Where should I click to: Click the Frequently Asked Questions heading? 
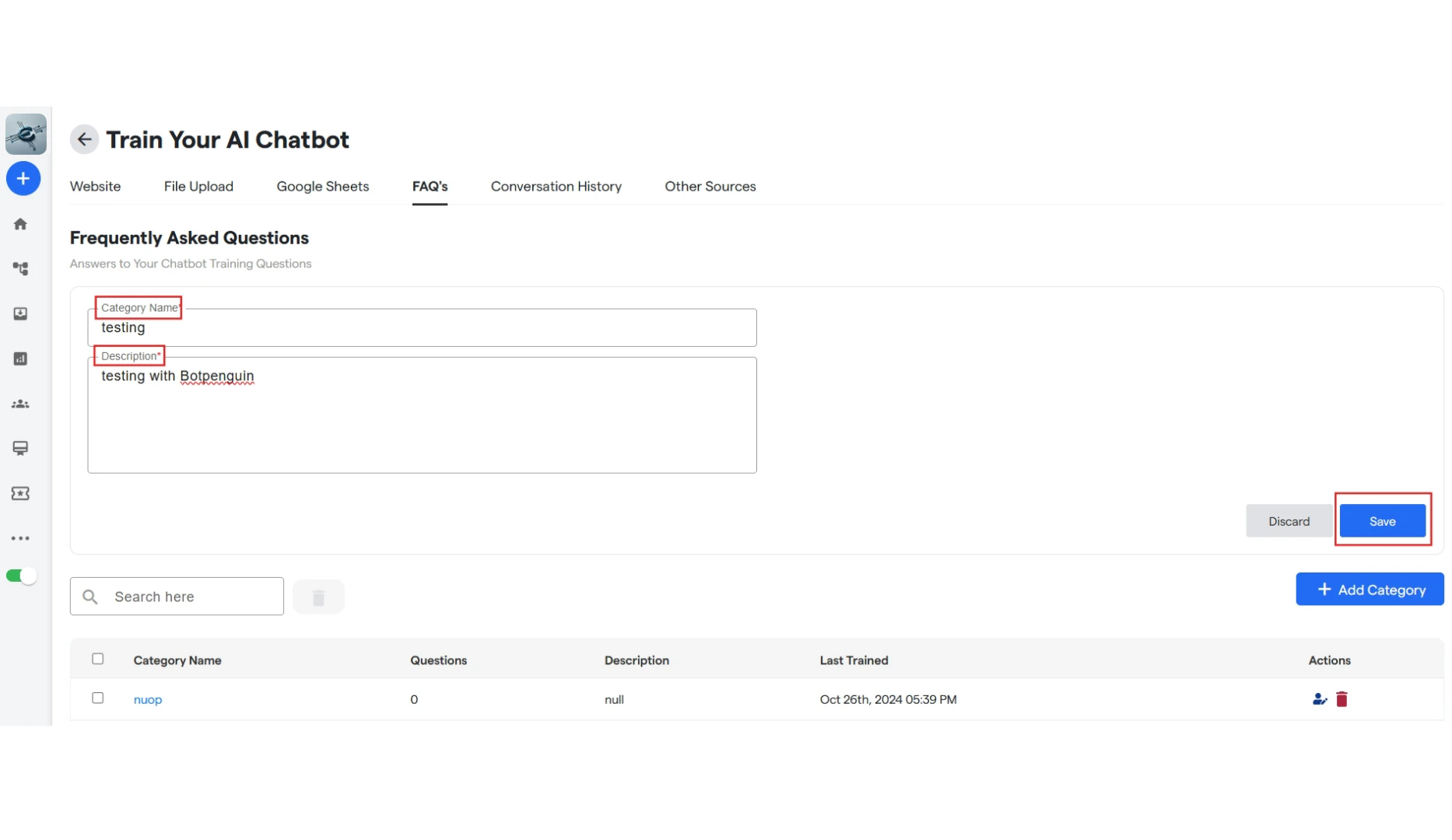[x=189, y=238]
